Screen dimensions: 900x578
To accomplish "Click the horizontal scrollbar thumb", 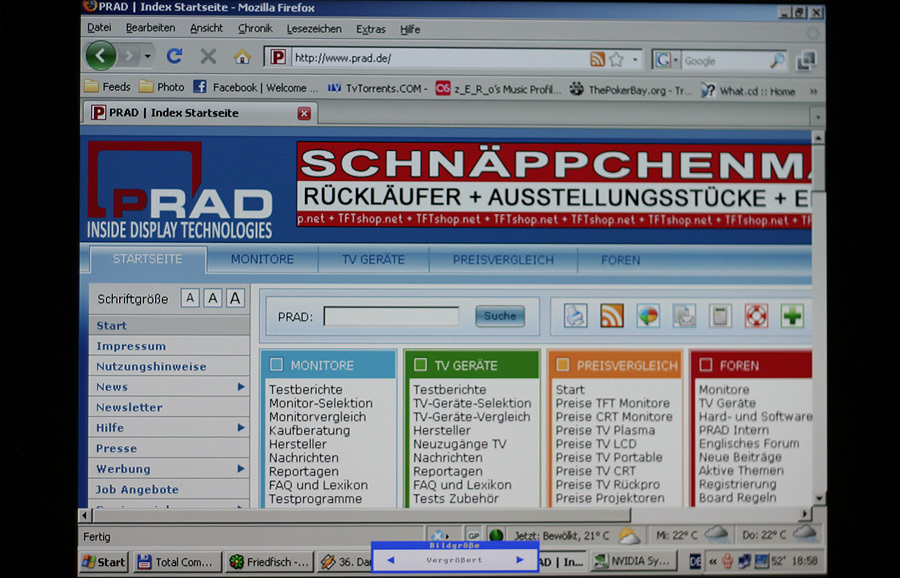I will click(361, 515).
